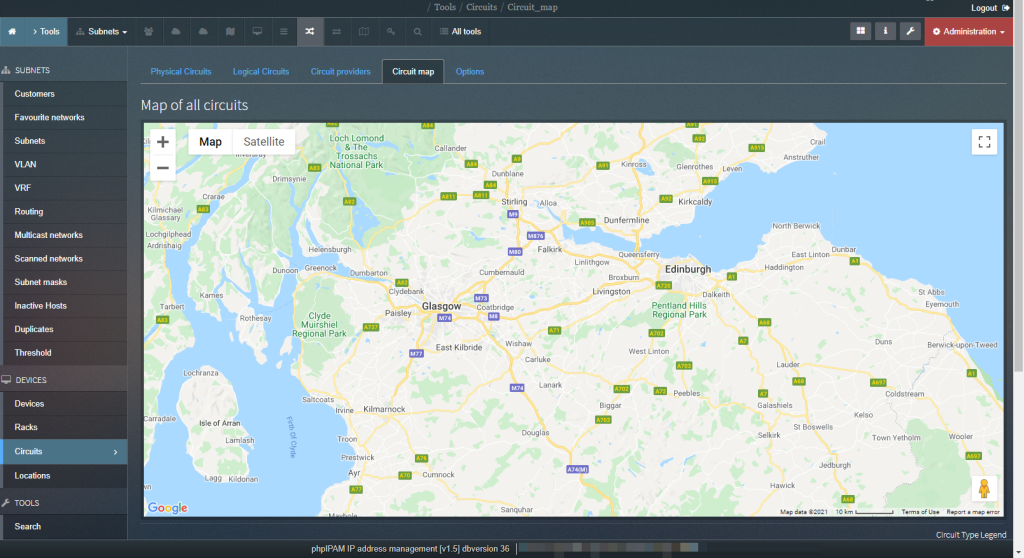
Task: Expand the Circuits sidebar item
Action: 64,452
